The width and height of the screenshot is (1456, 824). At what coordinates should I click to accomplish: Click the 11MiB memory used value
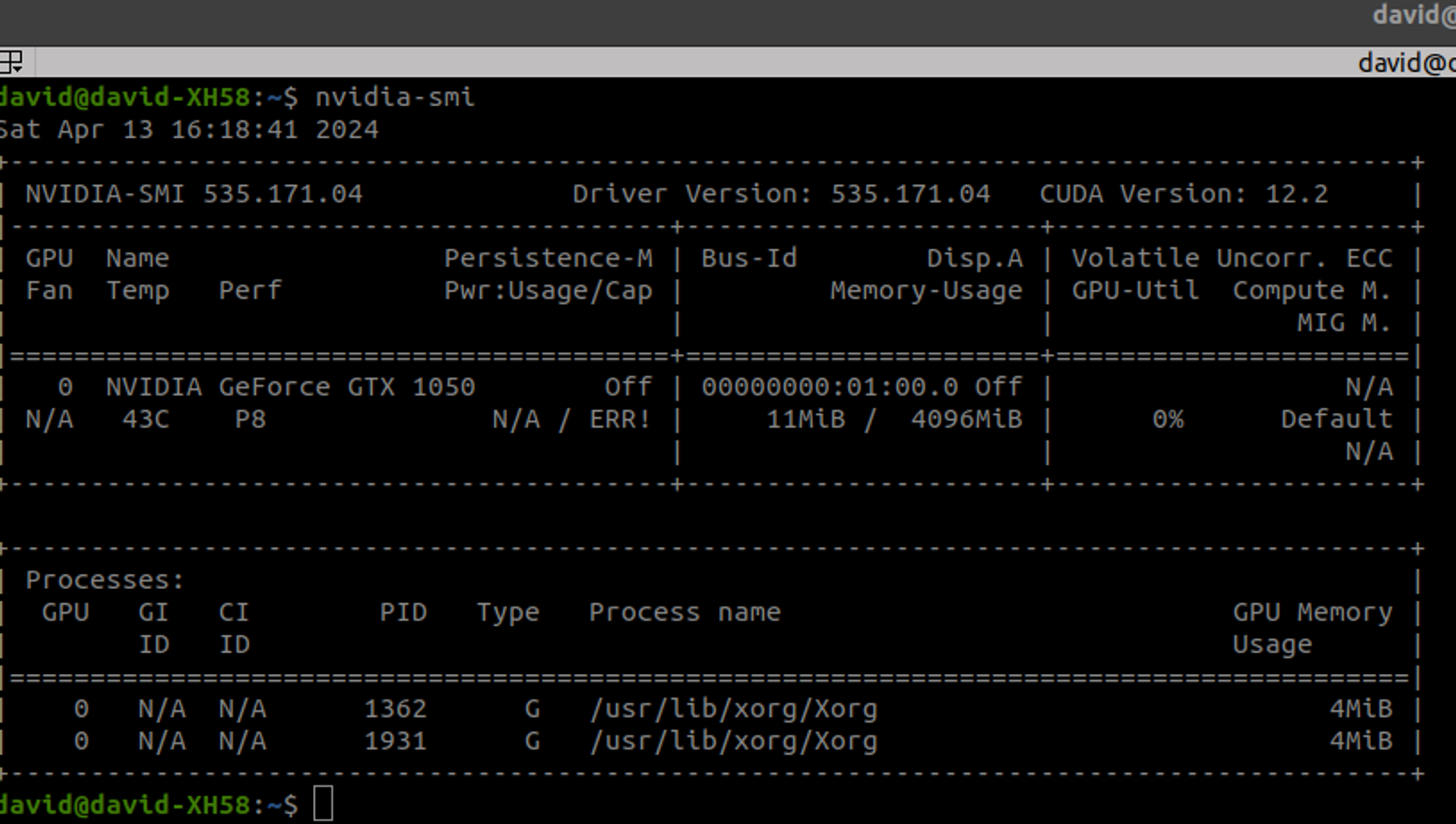tap(806, 420)
